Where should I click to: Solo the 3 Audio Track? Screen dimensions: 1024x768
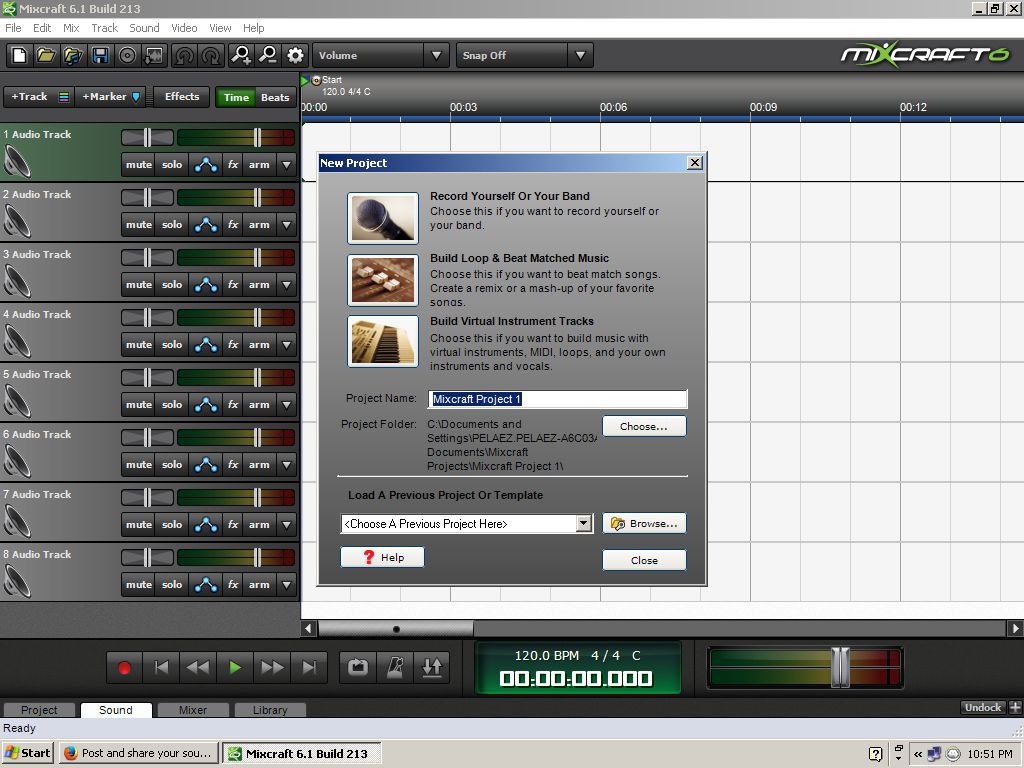172,285
